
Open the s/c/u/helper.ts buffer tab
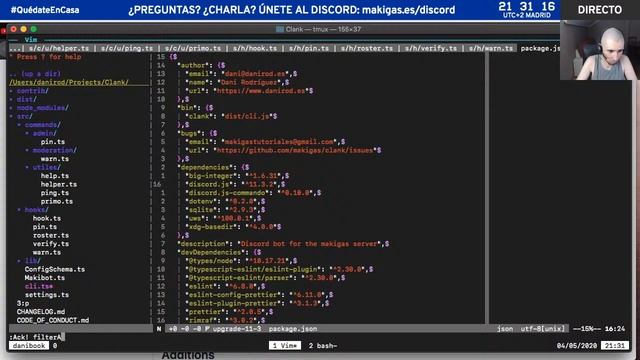(59, 48)
